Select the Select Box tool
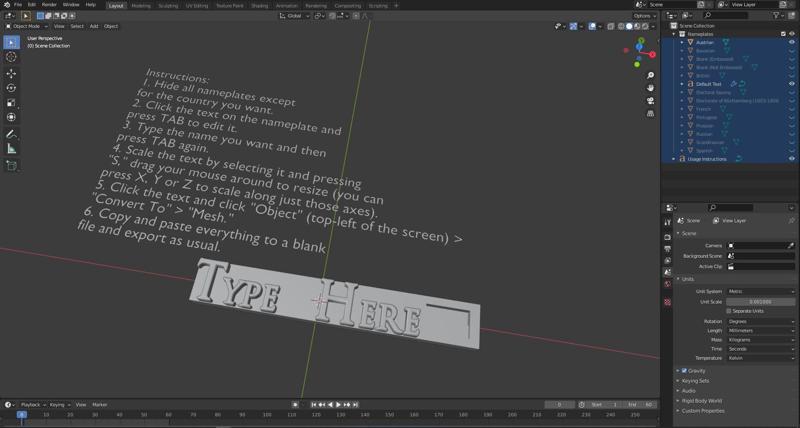This screenshot has height=428, width=800. coord(11,42)
